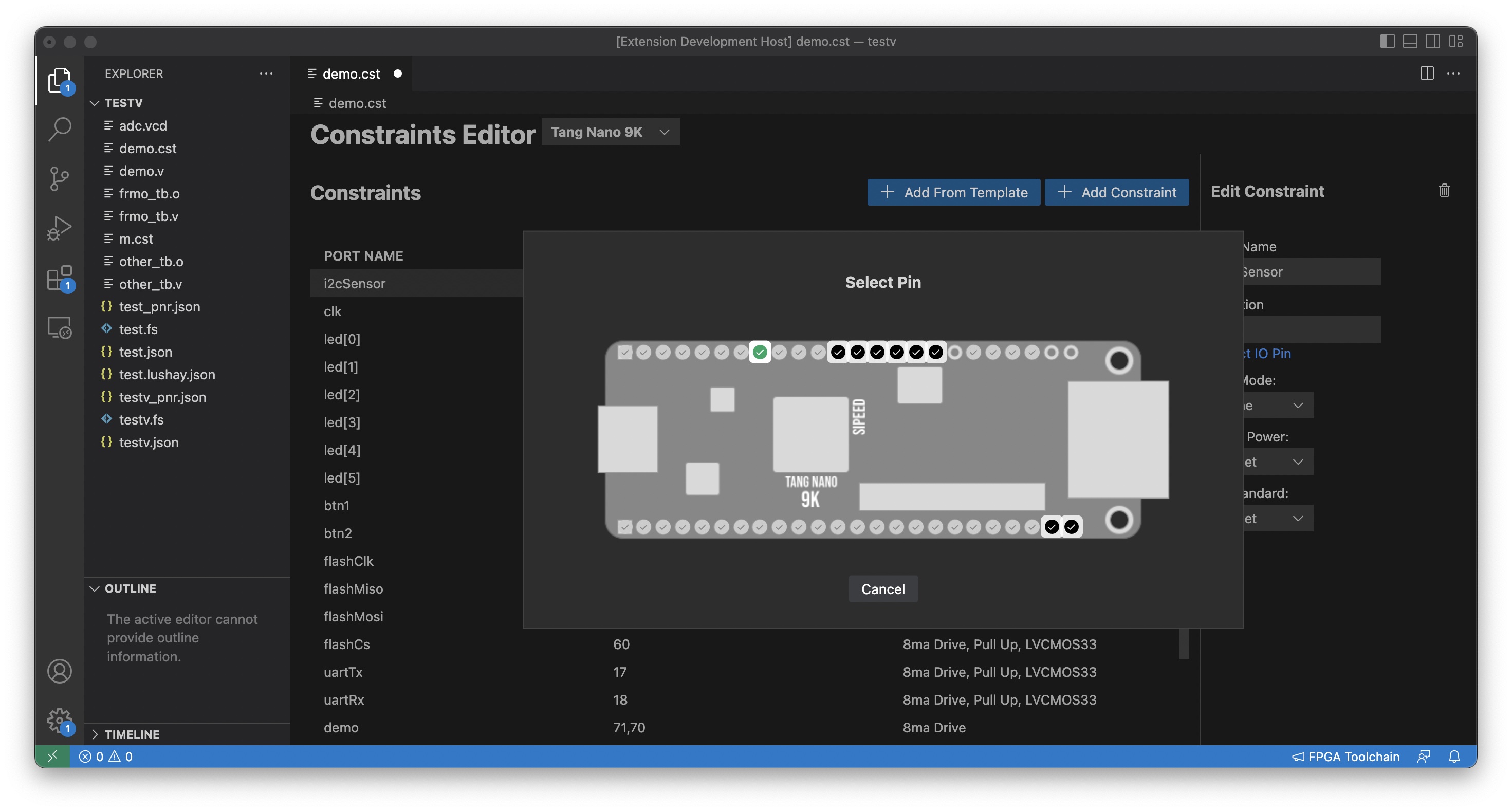This screenshot has width=1512, height=811.
Task: Click the split editor right icon
Action: (x=1426, y=73)
